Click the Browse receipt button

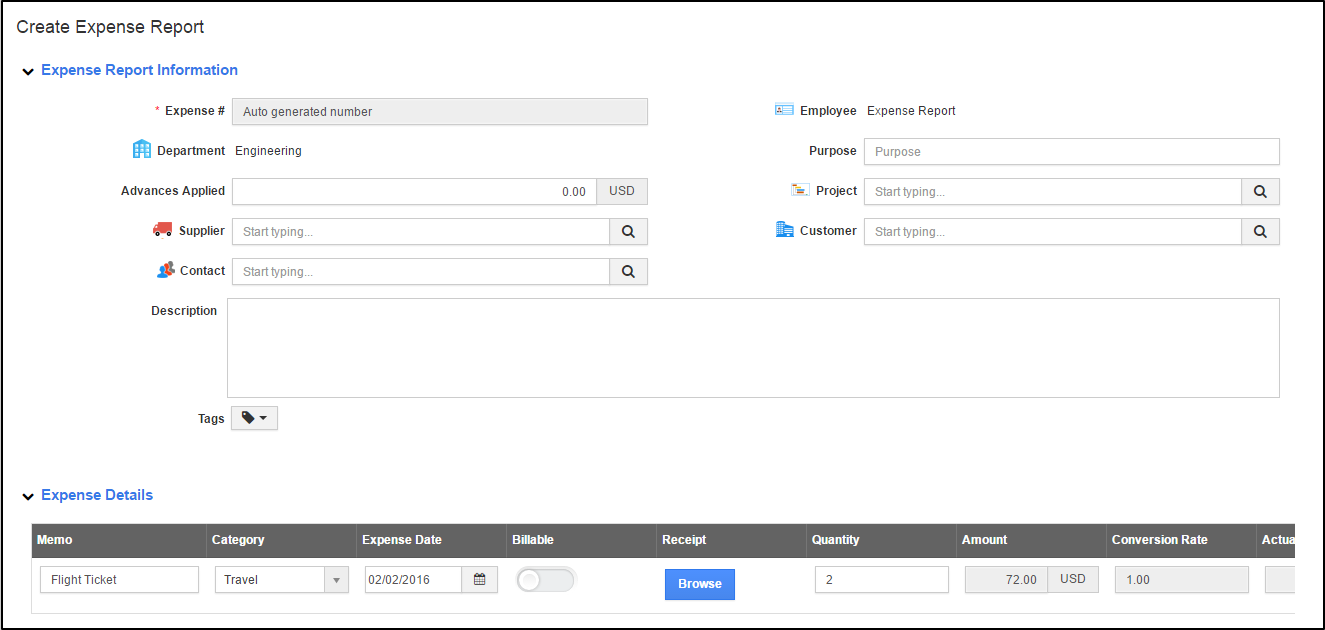coord(699,584)
